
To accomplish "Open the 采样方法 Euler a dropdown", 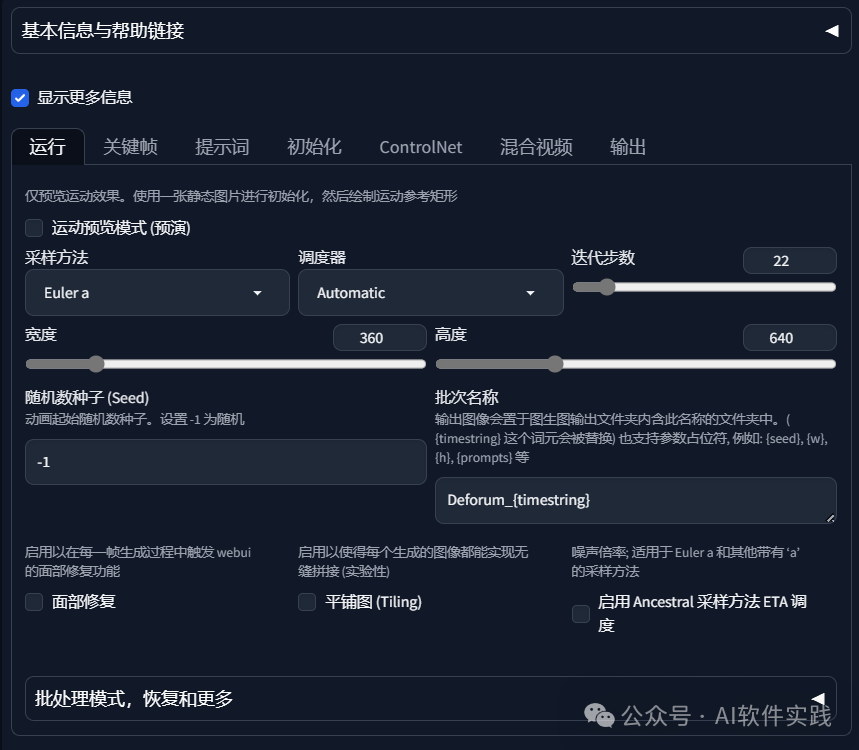I will [157, 293].
